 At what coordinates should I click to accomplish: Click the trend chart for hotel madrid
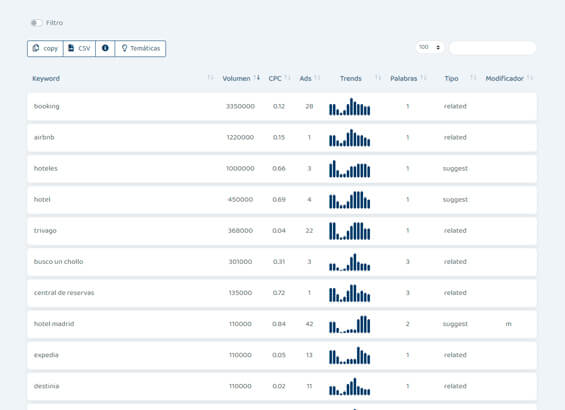(x=350, y=324)
